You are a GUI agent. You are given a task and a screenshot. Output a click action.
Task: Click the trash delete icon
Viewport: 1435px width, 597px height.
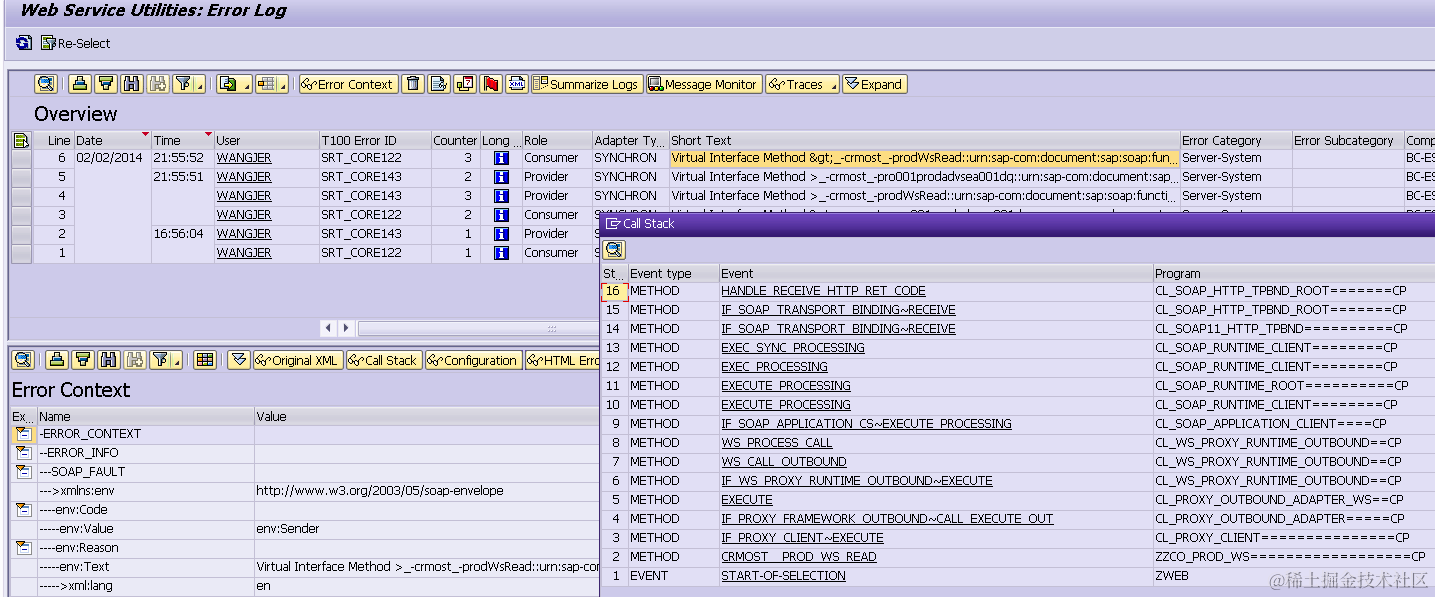[x=413, y=84]
